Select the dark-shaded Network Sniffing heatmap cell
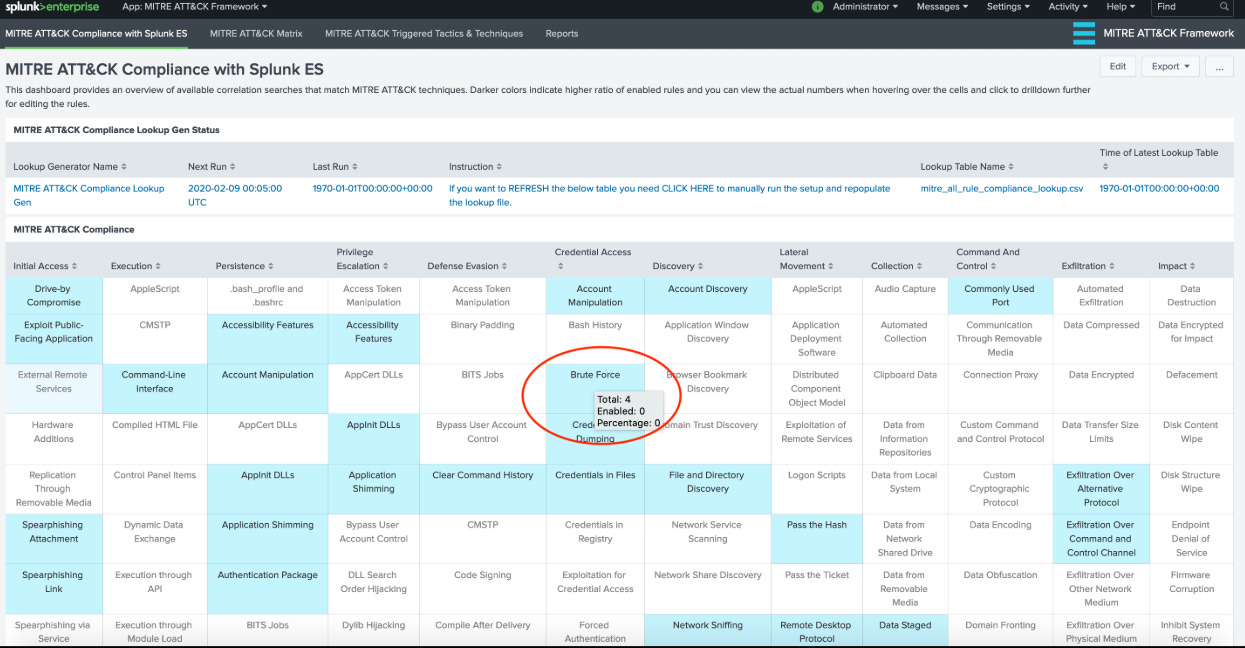Viewport: 1245px width, 648px height. [707, 625]
